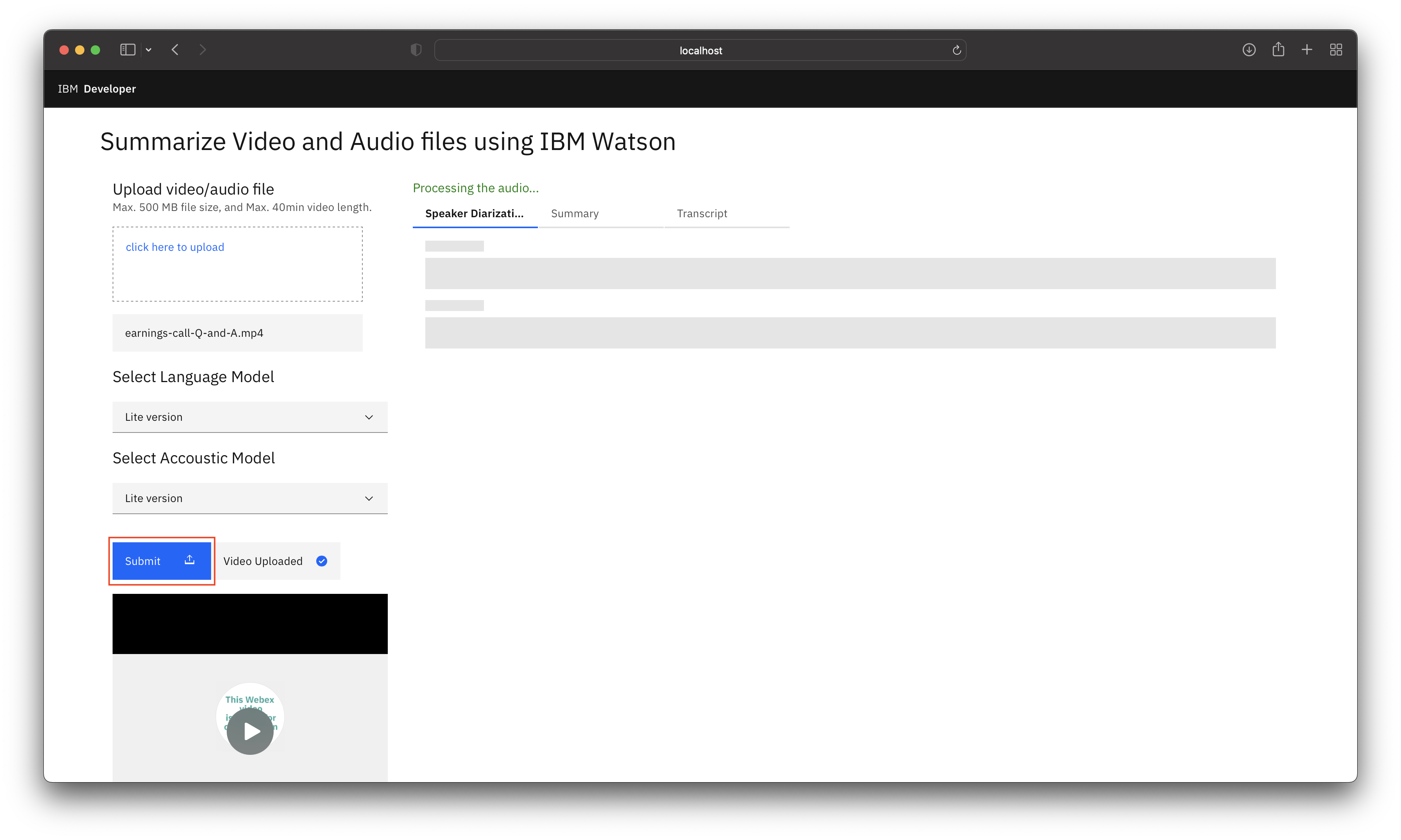The width and height of the screenshot is (1401, 840).
Task: Open the privacy shield icon
Action: point(416,50)
